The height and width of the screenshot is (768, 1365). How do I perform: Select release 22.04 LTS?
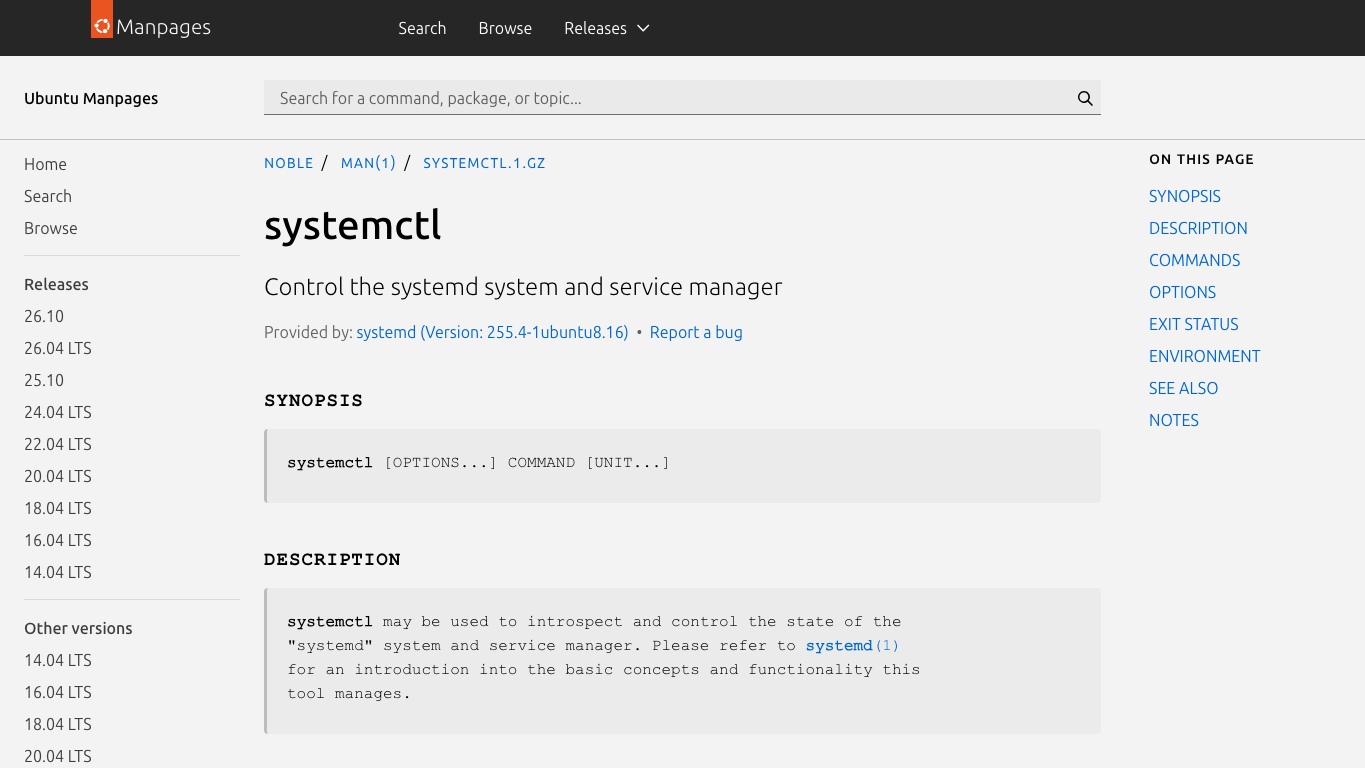pyautogui.click(x=58, y=444)
